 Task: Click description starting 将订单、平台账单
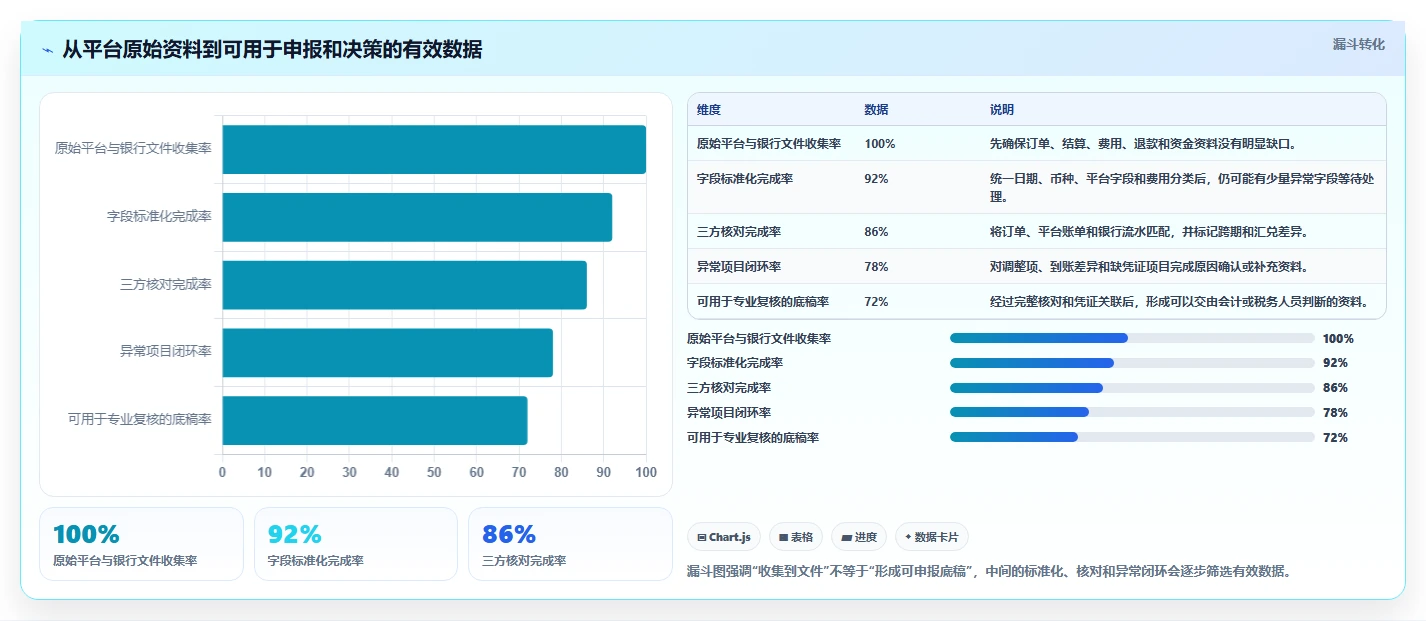(1149, 231)
